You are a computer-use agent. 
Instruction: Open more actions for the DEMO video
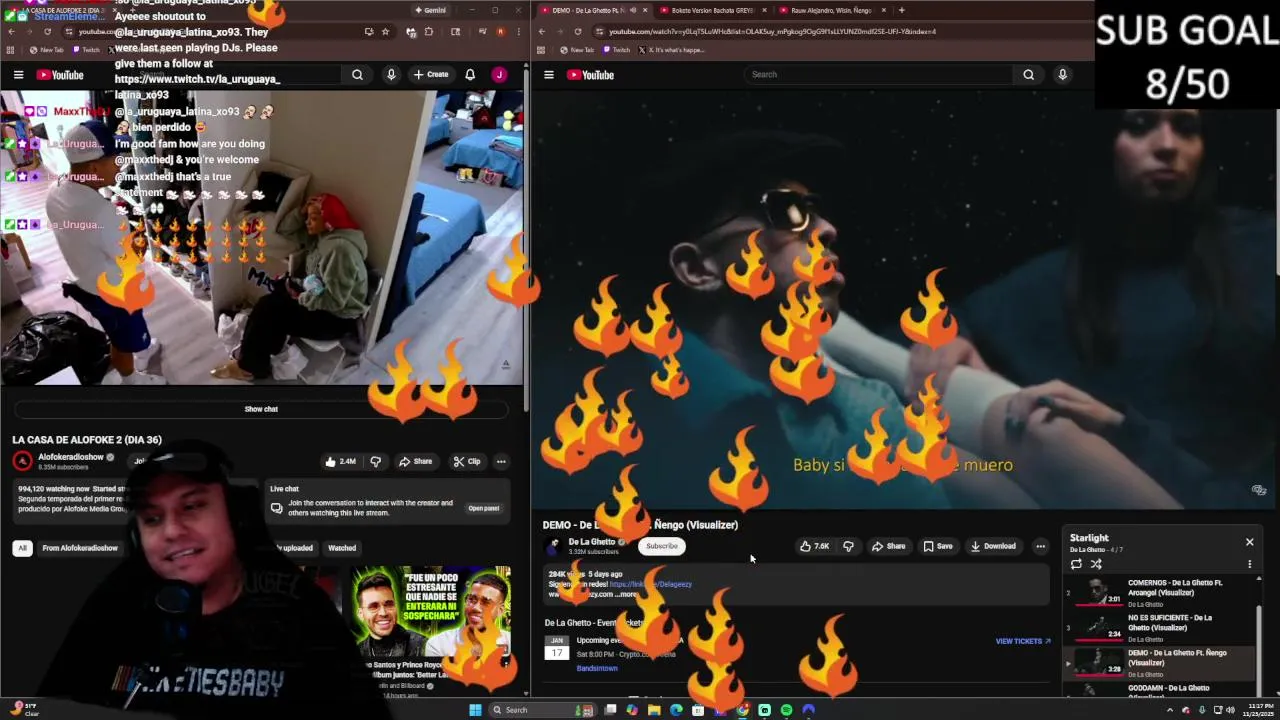coord(1041,546)
